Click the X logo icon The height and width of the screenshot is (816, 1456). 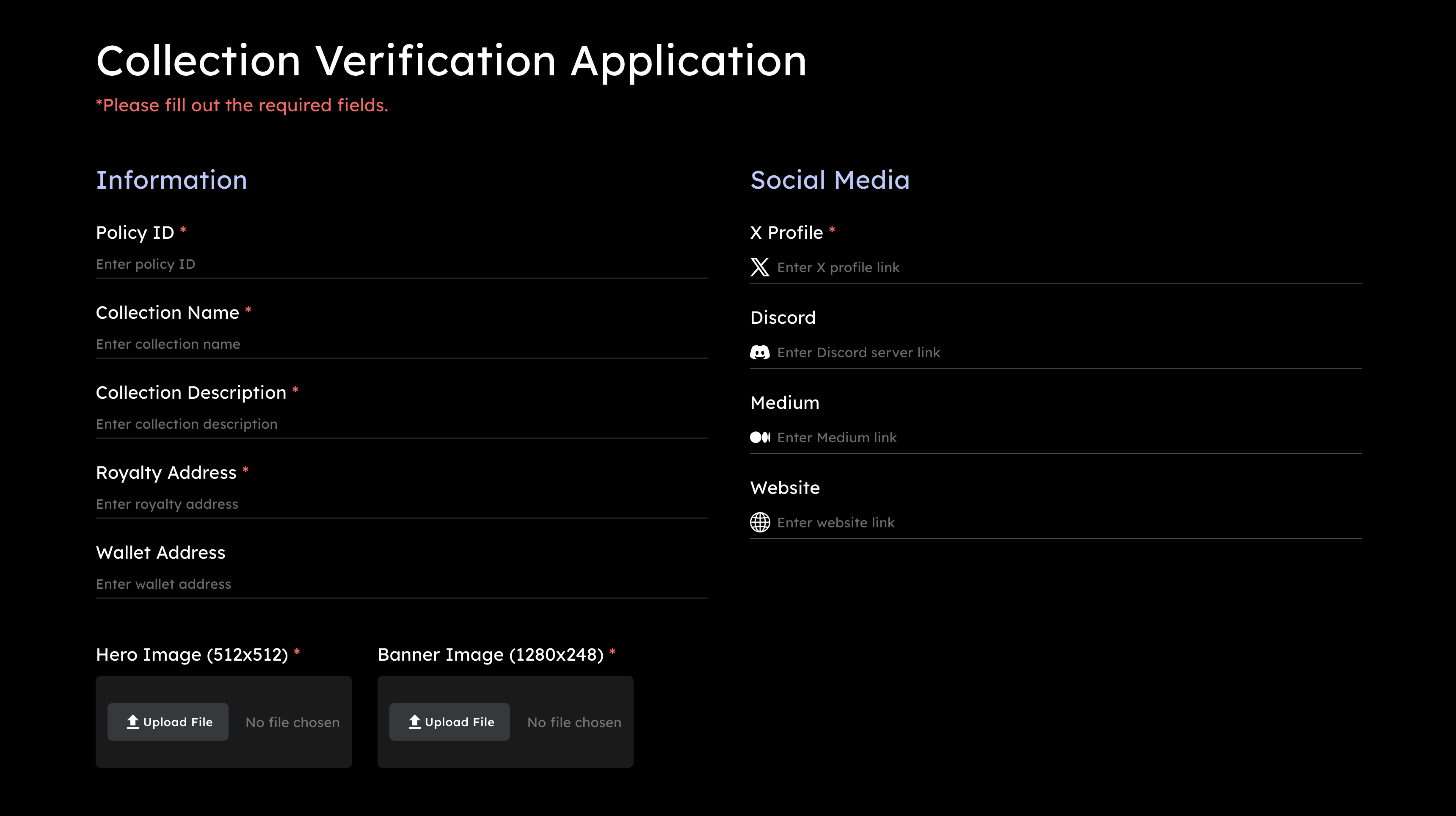[760, 267]
